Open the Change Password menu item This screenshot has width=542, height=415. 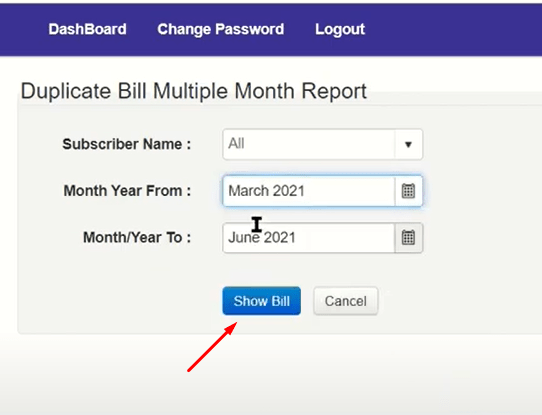point(221,29)
